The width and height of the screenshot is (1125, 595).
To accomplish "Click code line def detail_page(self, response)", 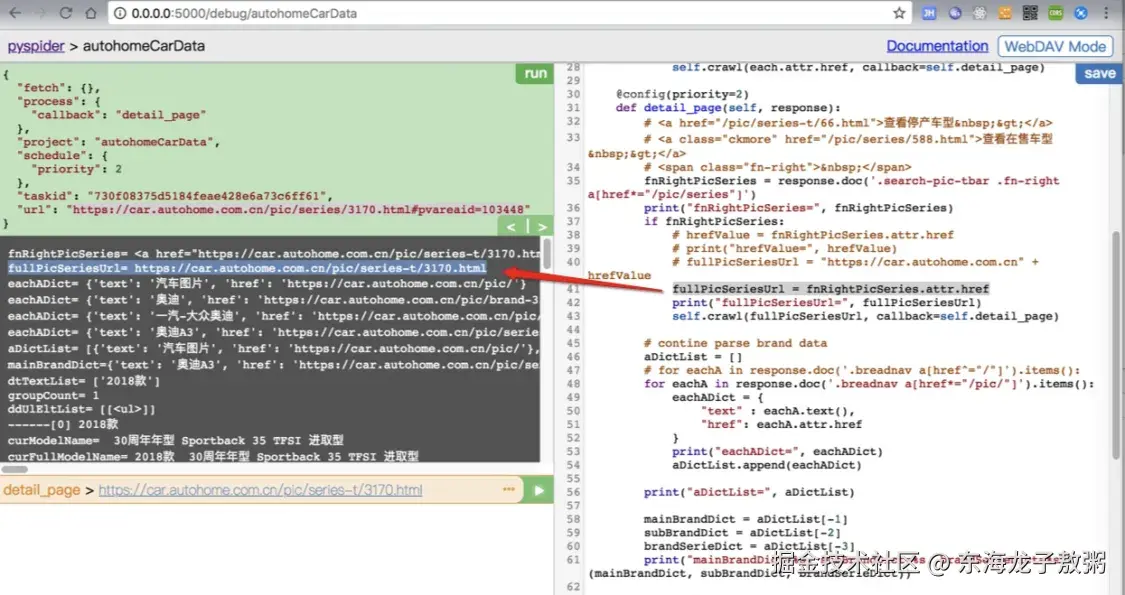I will [728, 108].
